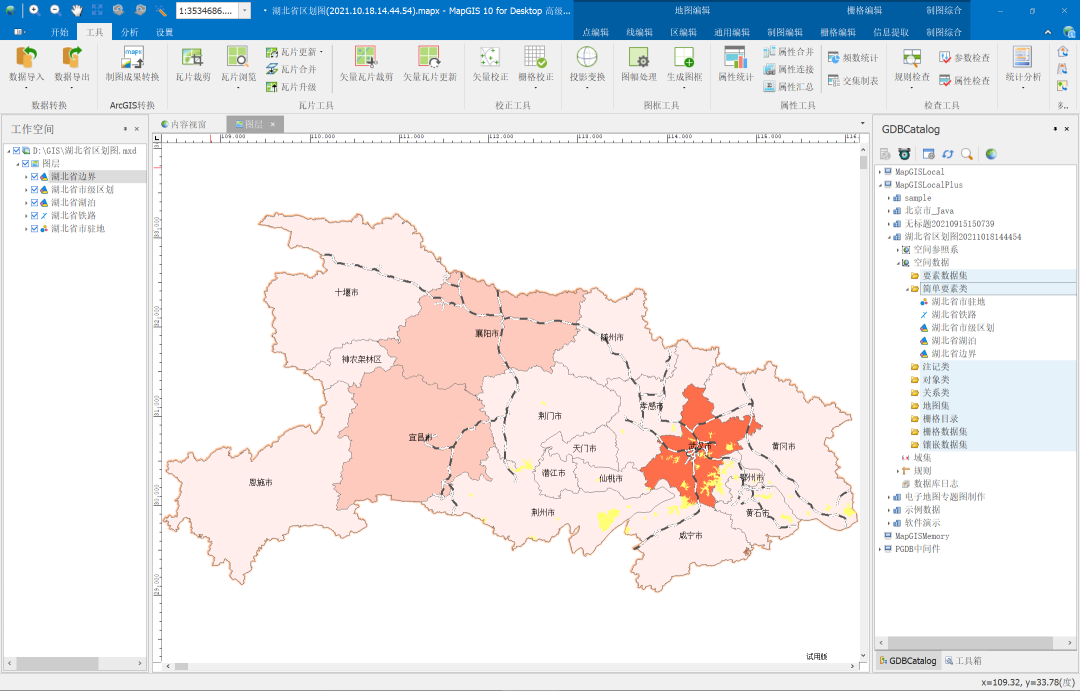The image size is (1080, 691).
Task: Toggle checkbox for 湖北省边界 layer
Action: pyautogui.click(x=34, y=177)
